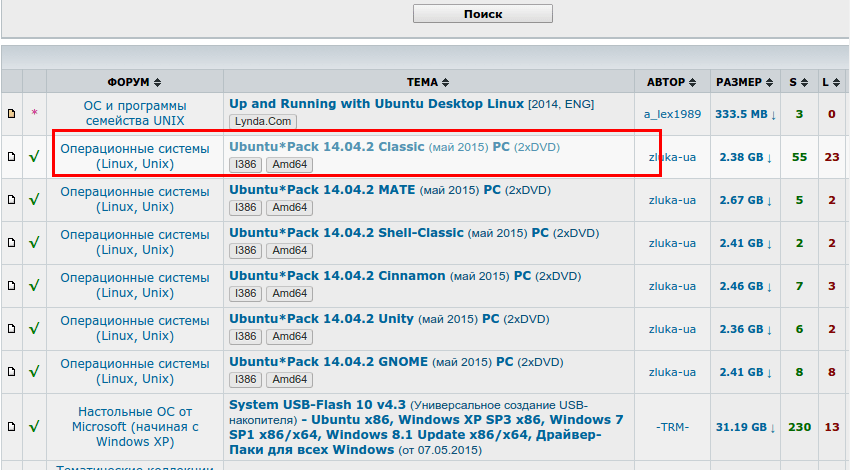
Task: Sort the table by ФОРУМ column
Action: coord(134,82)
